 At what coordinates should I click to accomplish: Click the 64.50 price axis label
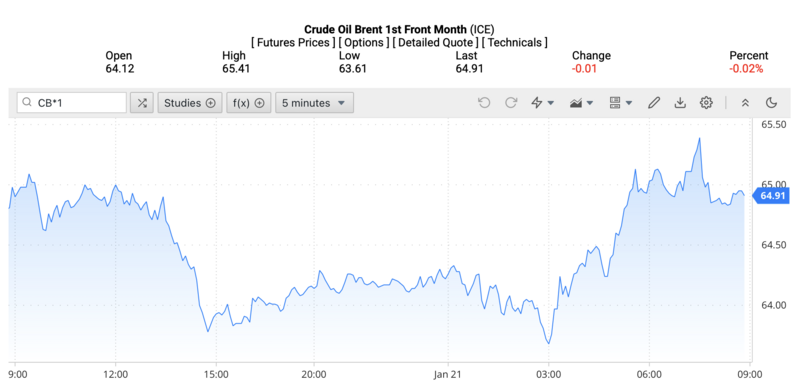pos(774,245)
